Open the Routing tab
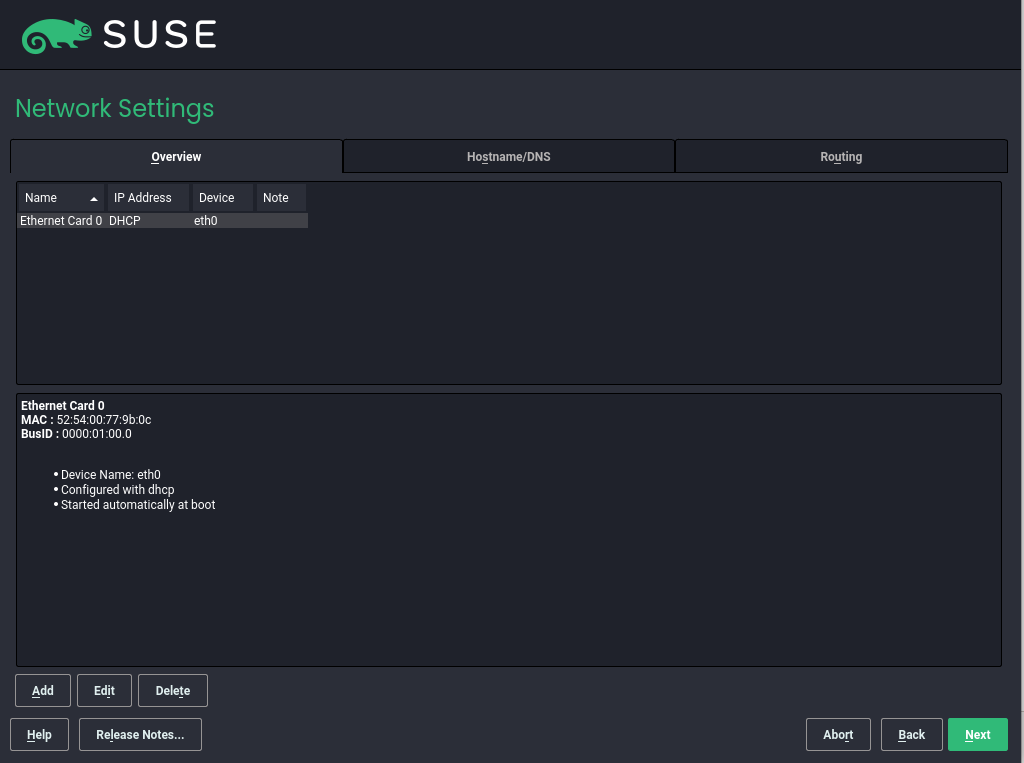 coord(840,156)
